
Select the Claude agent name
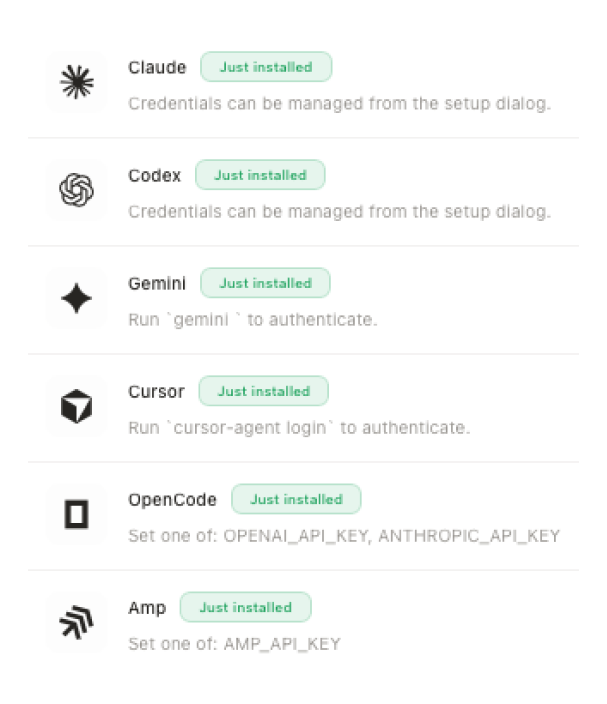coord(157,68)
